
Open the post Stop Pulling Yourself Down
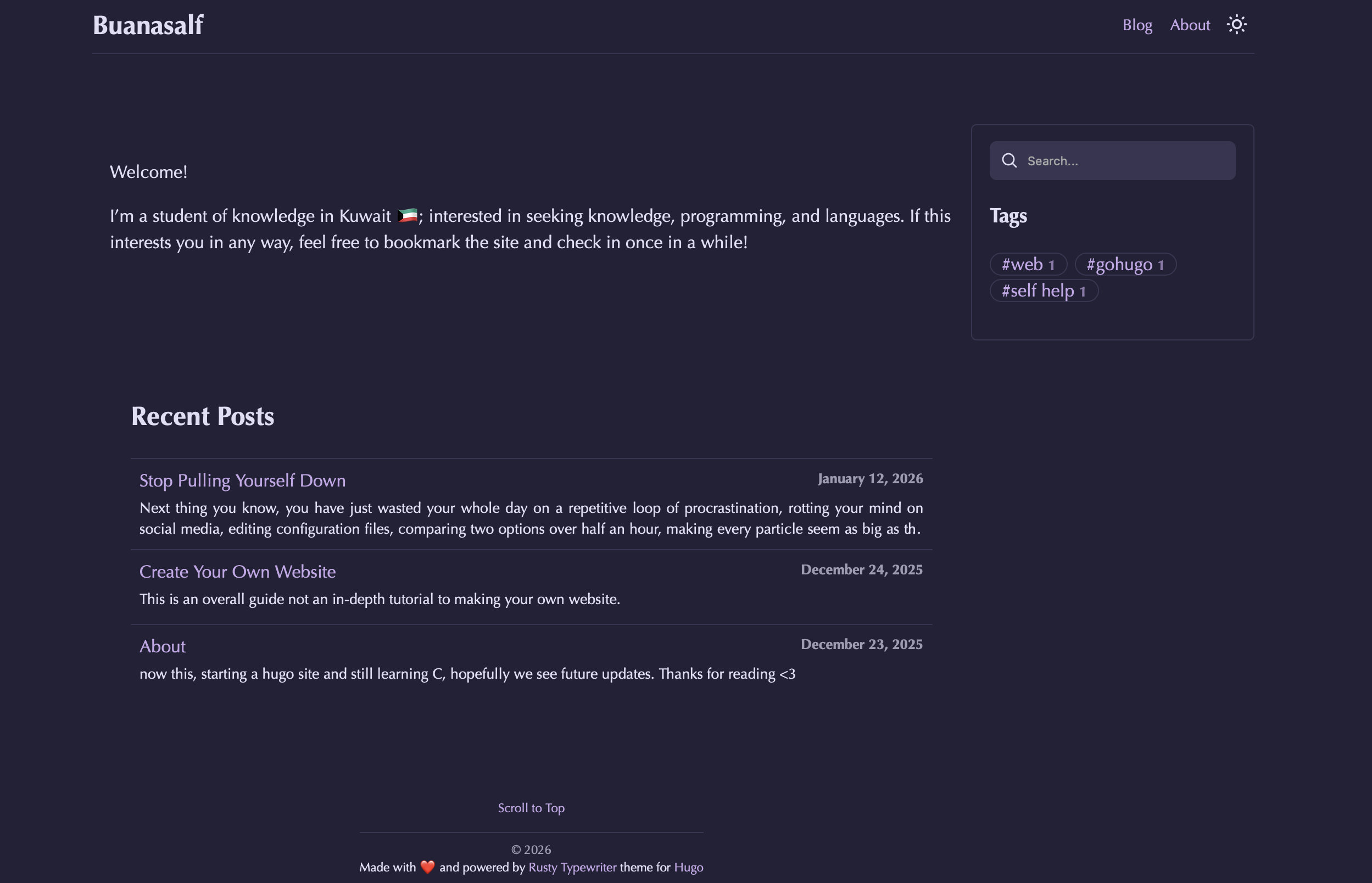243,480
